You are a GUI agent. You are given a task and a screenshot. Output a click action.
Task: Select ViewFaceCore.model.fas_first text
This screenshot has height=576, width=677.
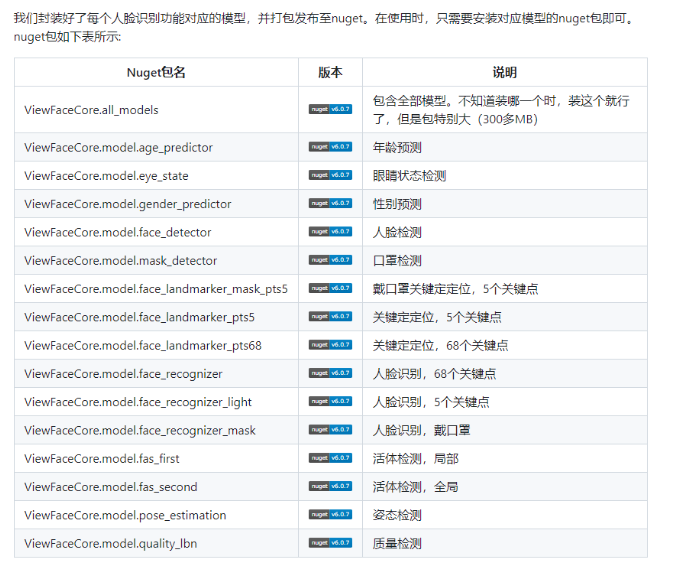(x=101, y=459)
